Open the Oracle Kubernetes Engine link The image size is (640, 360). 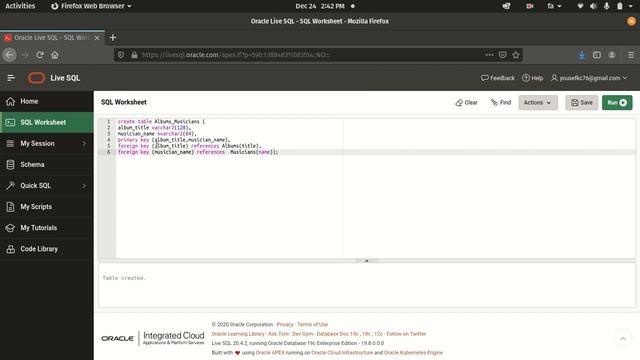(413, 353)
